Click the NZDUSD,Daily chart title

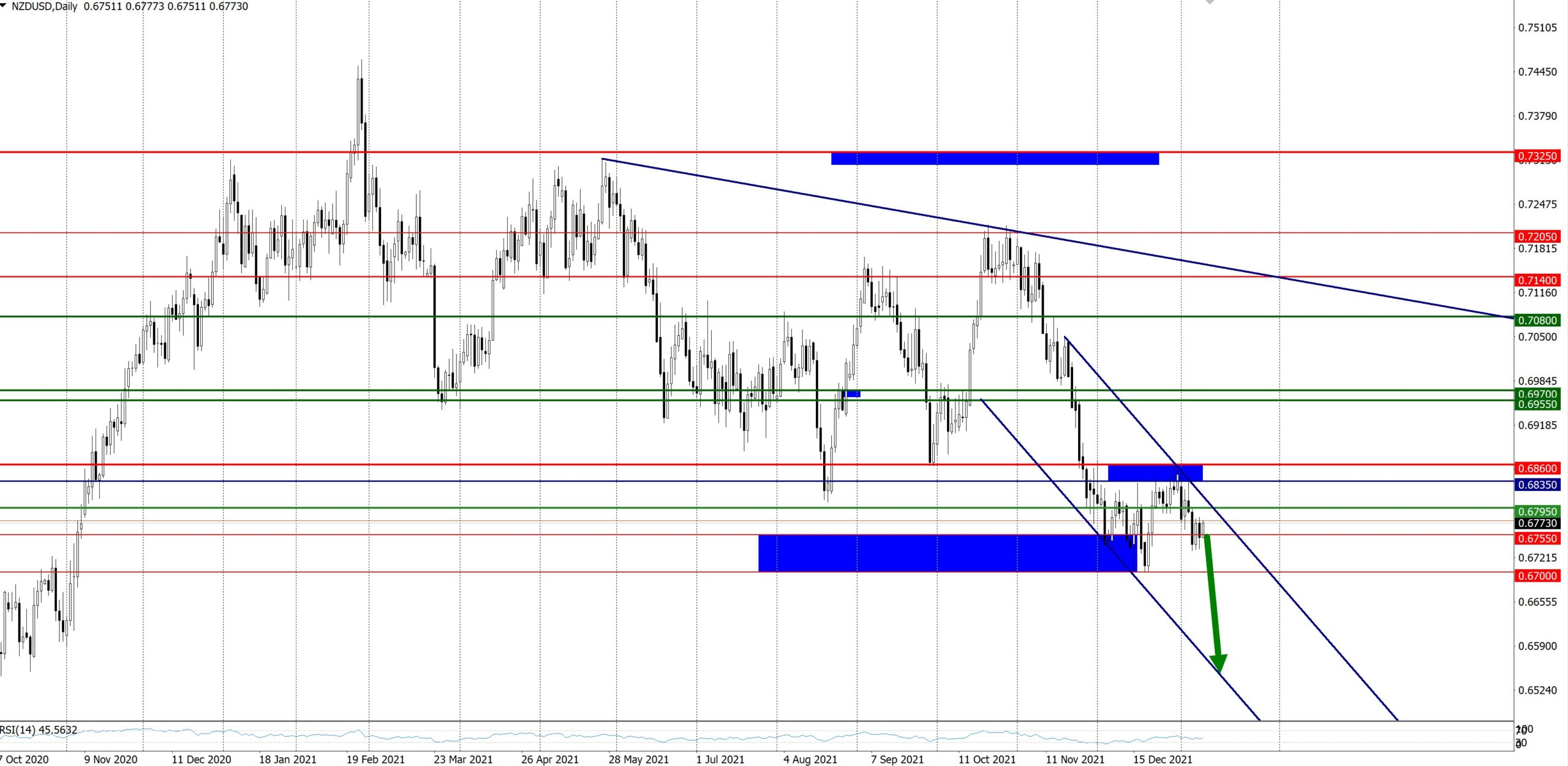tap(44, 6)
